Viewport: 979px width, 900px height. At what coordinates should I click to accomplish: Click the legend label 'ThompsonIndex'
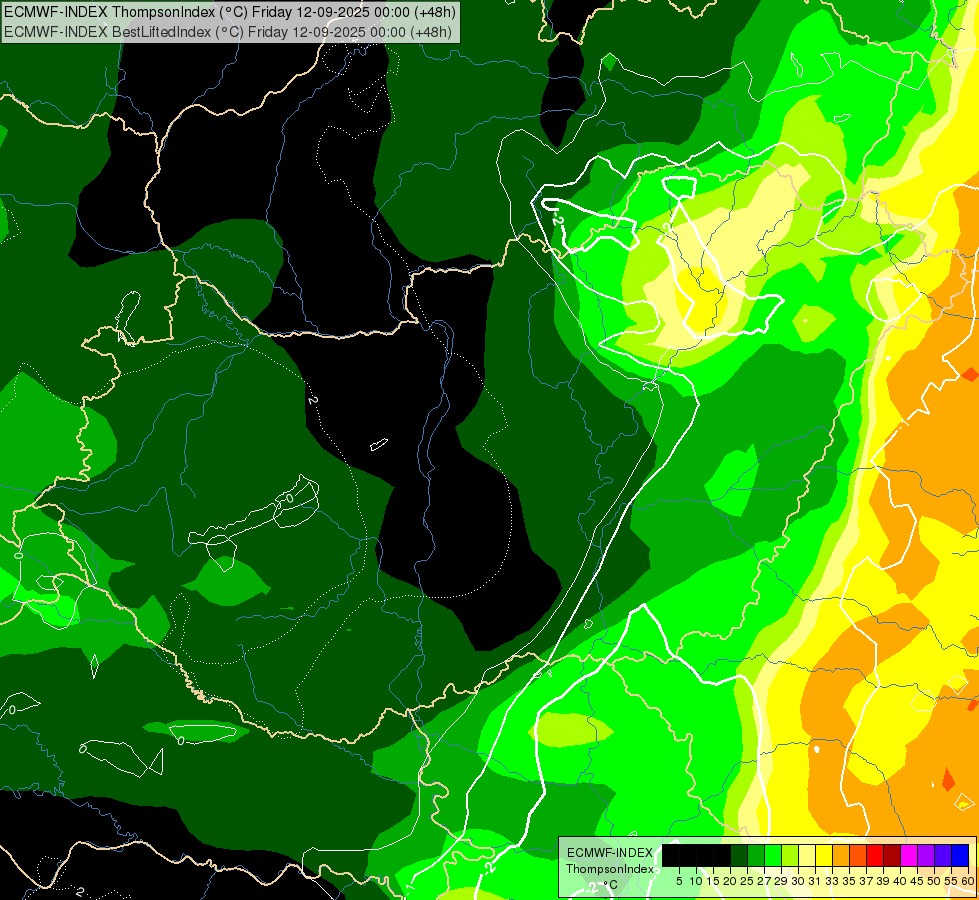pyautogui.click(x=610, y=869)
